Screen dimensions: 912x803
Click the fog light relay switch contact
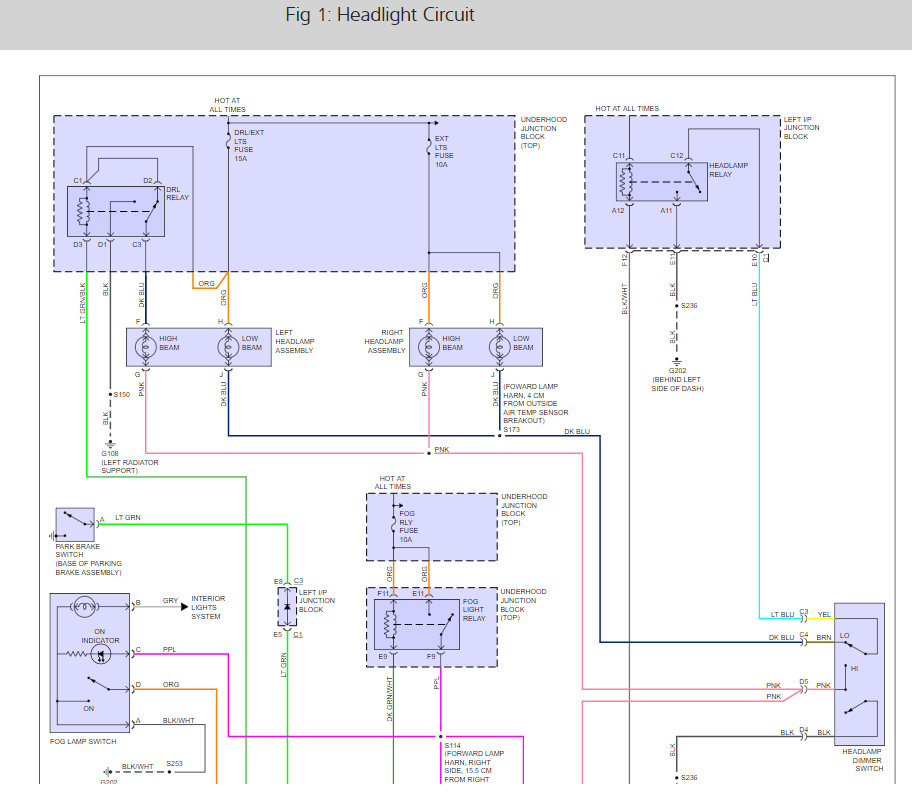point(447,626)
